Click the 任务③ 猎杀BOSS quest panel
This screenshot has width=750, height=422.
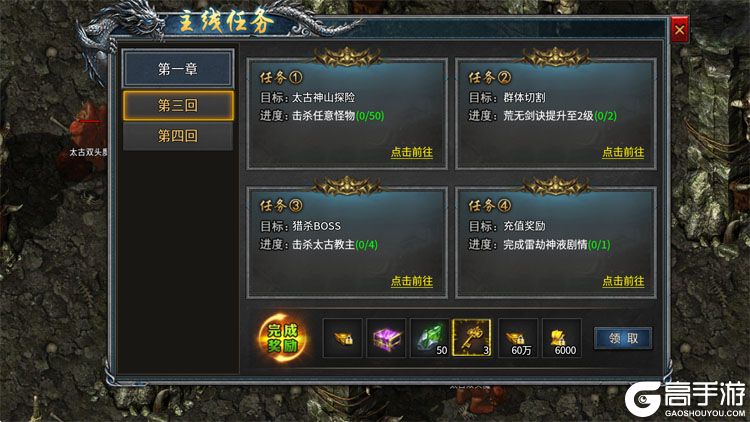pyautogui.click(x=347, y=243)
